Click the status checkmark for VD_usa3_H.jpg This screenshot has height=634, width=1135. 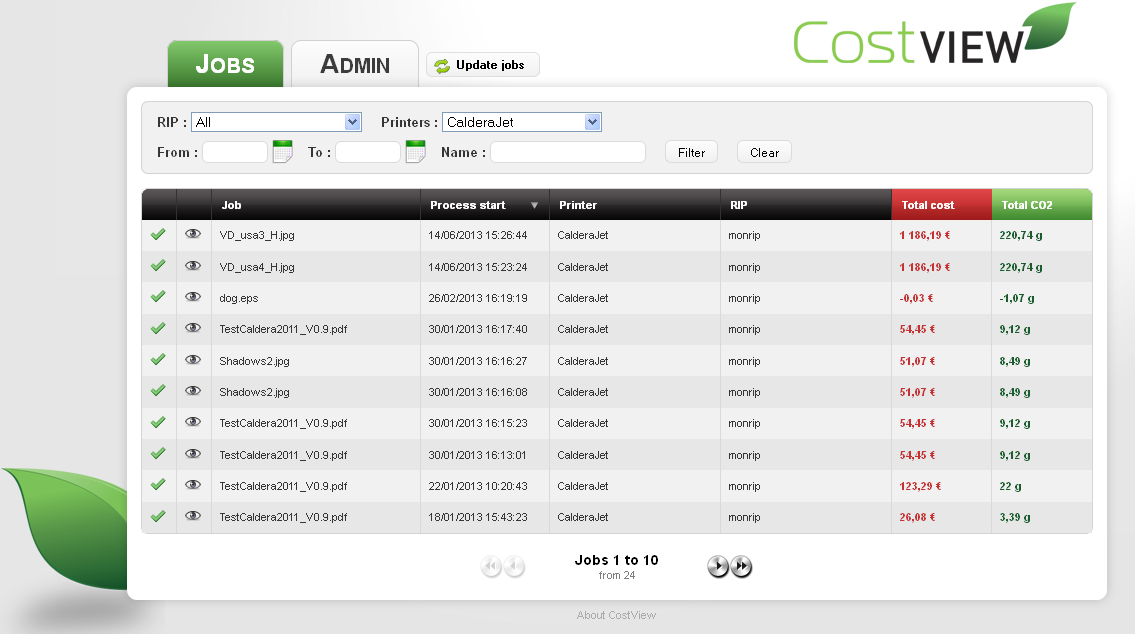pyautogui.click(x=157, y=235)
